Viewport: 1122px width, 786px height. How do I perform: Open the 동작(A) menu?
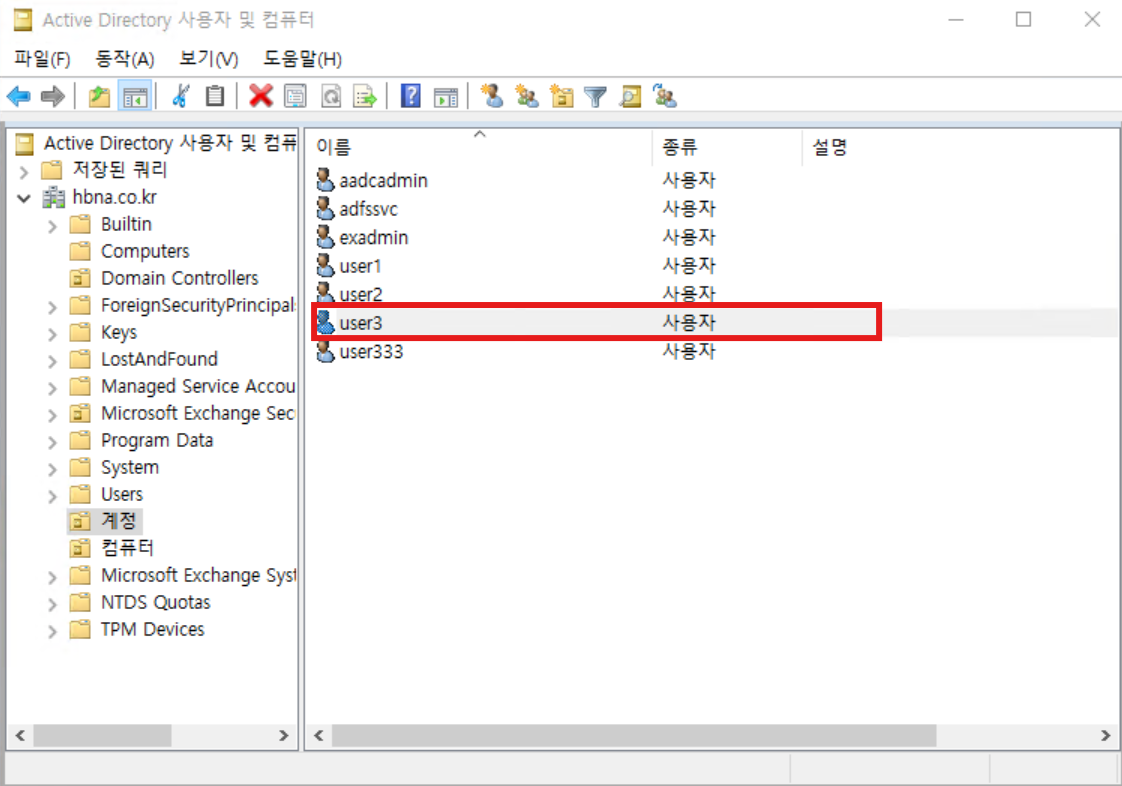click(125, 59)
